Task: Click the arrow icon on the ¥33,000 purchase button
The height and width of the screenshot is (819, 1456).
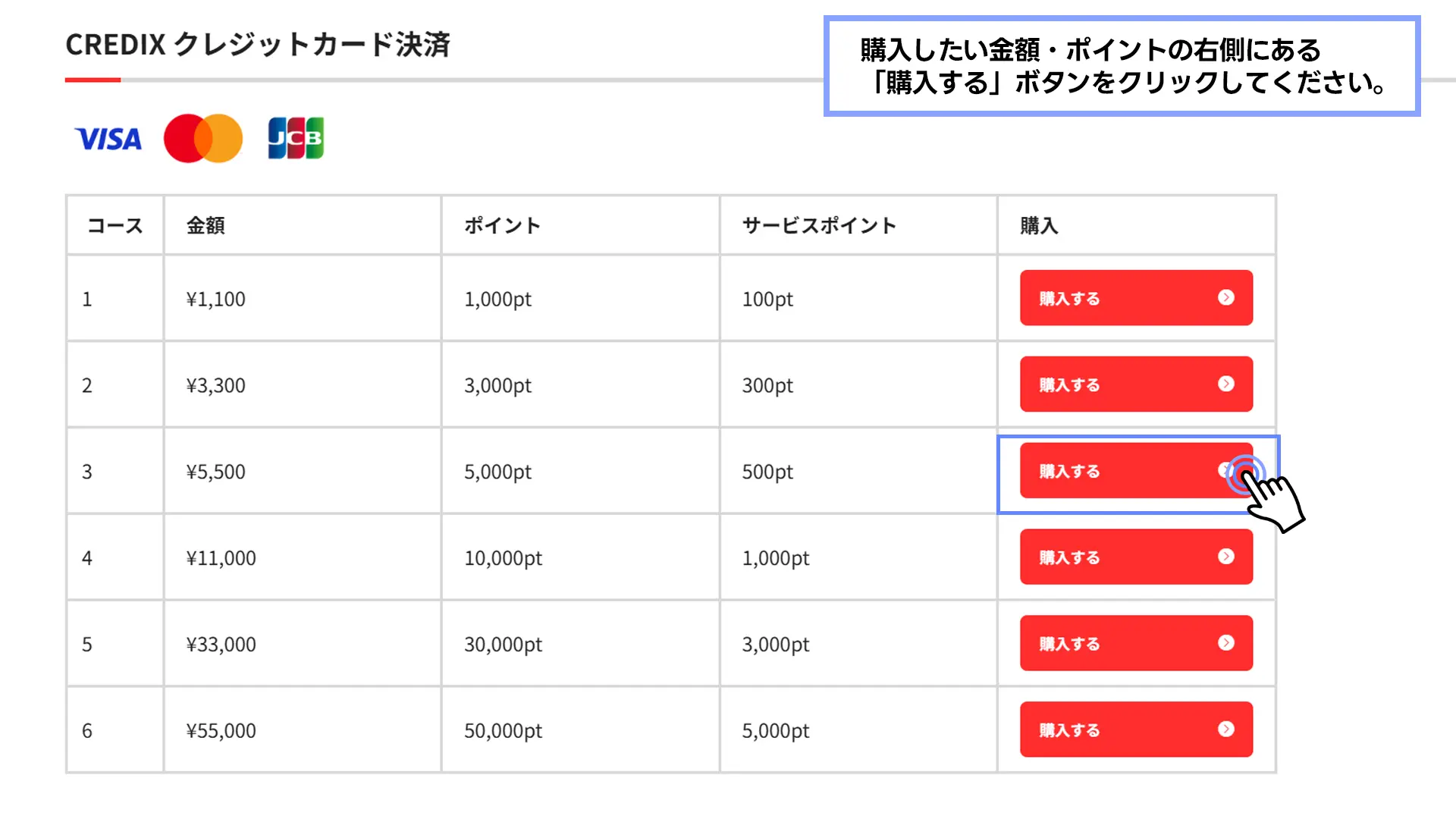Action: click(x=1226, y=643)
